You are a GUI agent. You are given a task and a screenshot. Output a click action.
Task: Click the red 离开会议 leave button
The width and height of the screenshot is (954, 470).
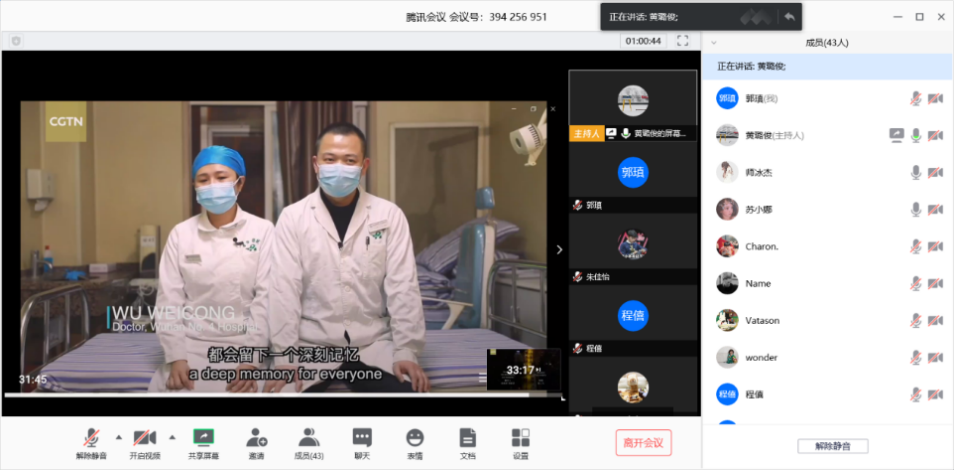[x=644, y=443]
